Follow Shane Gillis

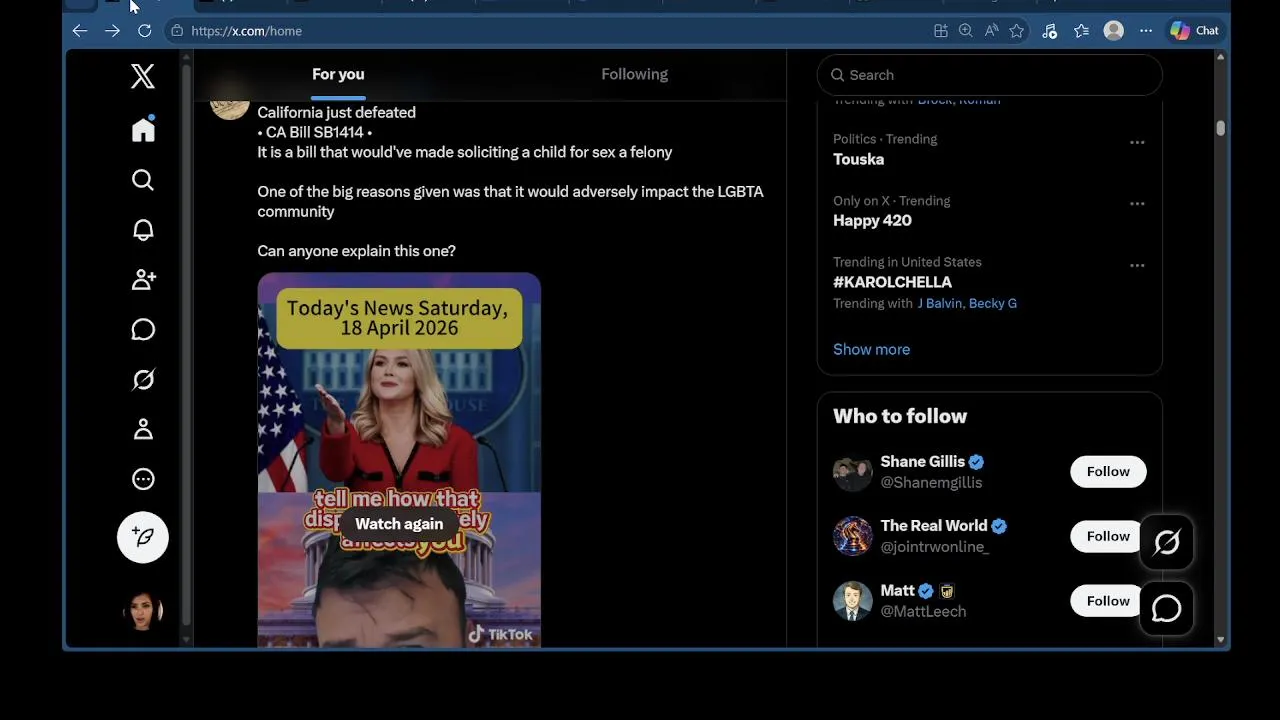[1108, 471]
